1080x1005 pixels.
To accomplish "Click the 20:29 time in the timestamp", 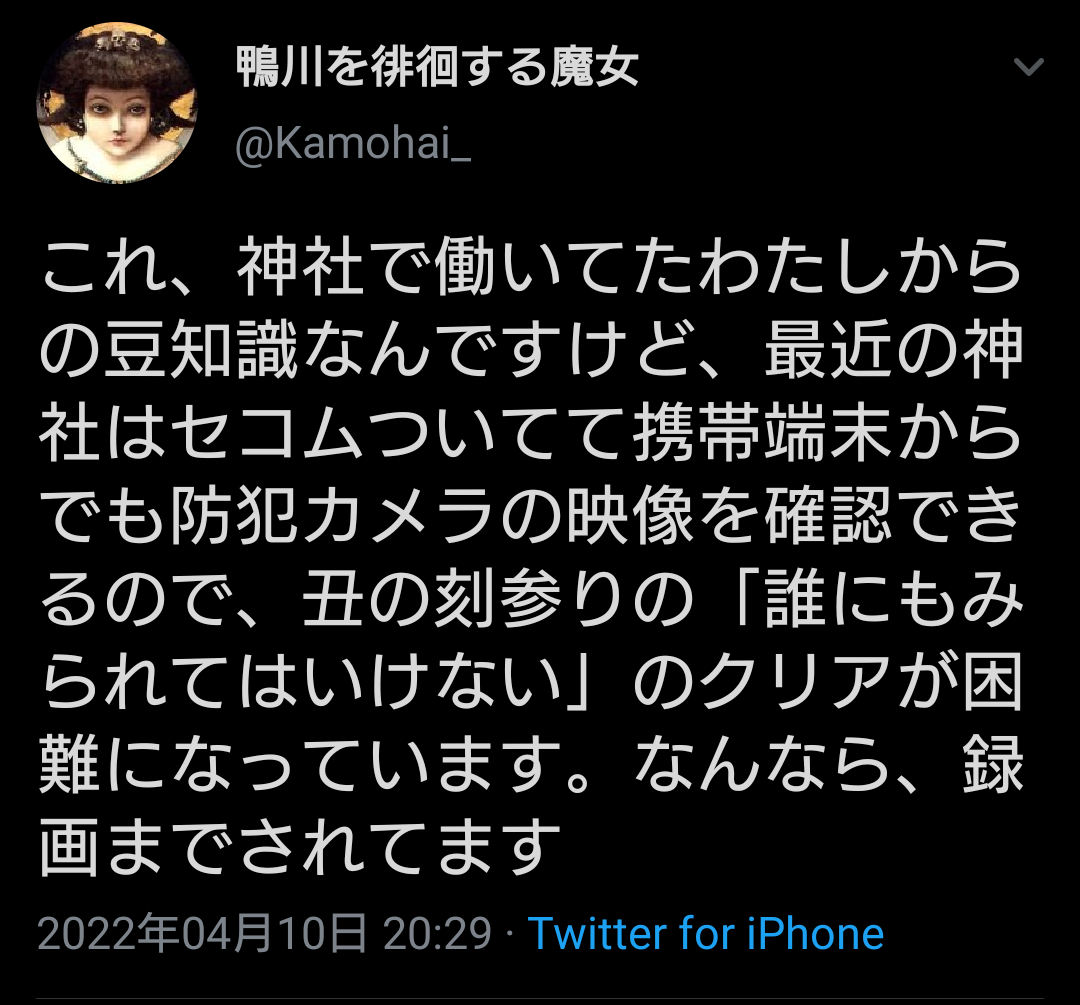I will [x=437, y=933].
